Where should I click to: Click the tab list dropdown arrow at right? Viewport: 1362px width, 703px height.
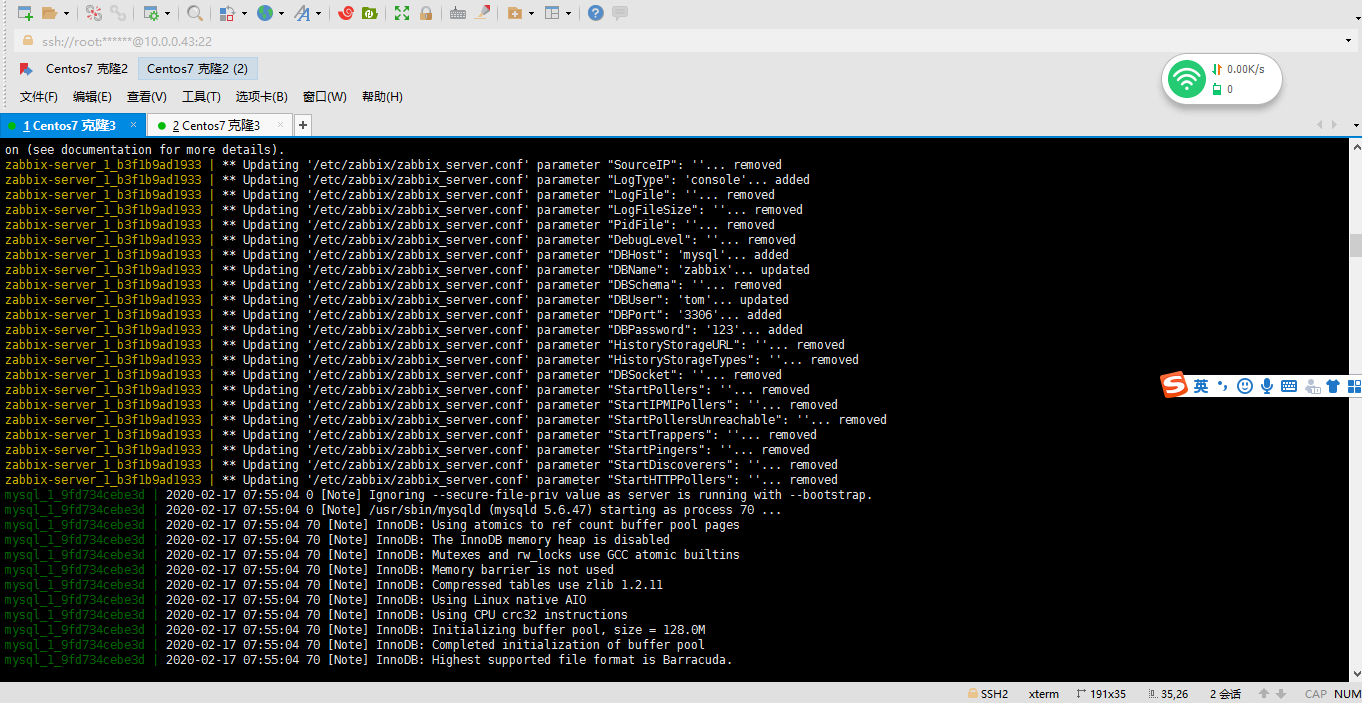[x=1356, y=125]
